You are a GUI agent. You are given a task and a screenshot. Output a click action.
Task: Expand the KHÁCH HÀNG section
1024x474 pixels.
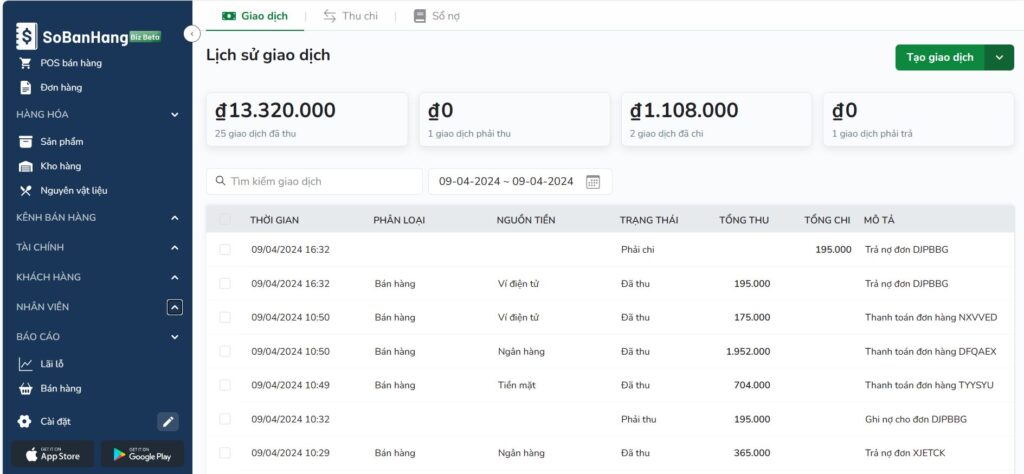174,277
